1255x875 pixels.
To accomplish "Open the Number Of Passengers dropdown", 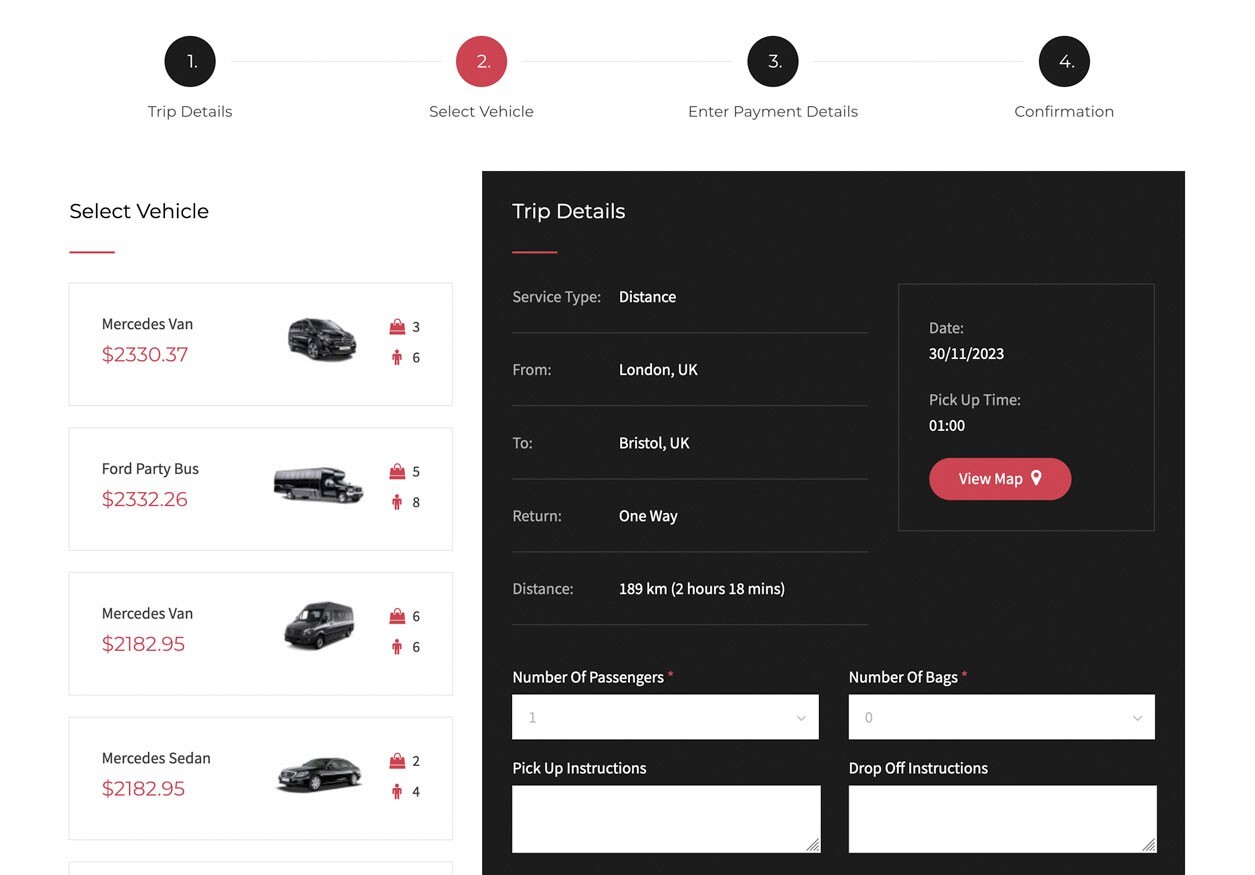I will pos(665,717).
